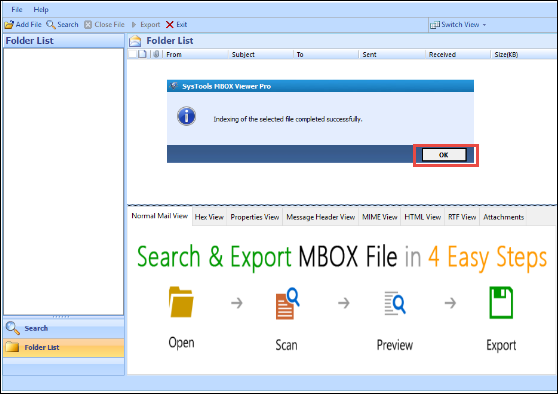Tick the select-all checkbox in the column header
This screenshot has width=558, height=394.
(132, 54)
